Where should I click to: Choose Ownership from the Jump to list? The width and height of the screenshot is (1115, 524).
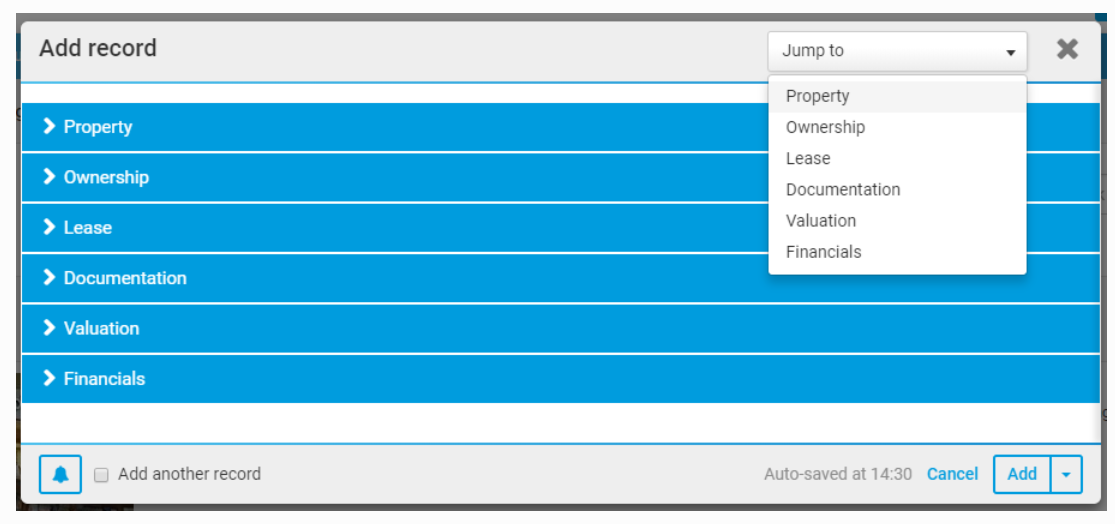coord(825,127)
